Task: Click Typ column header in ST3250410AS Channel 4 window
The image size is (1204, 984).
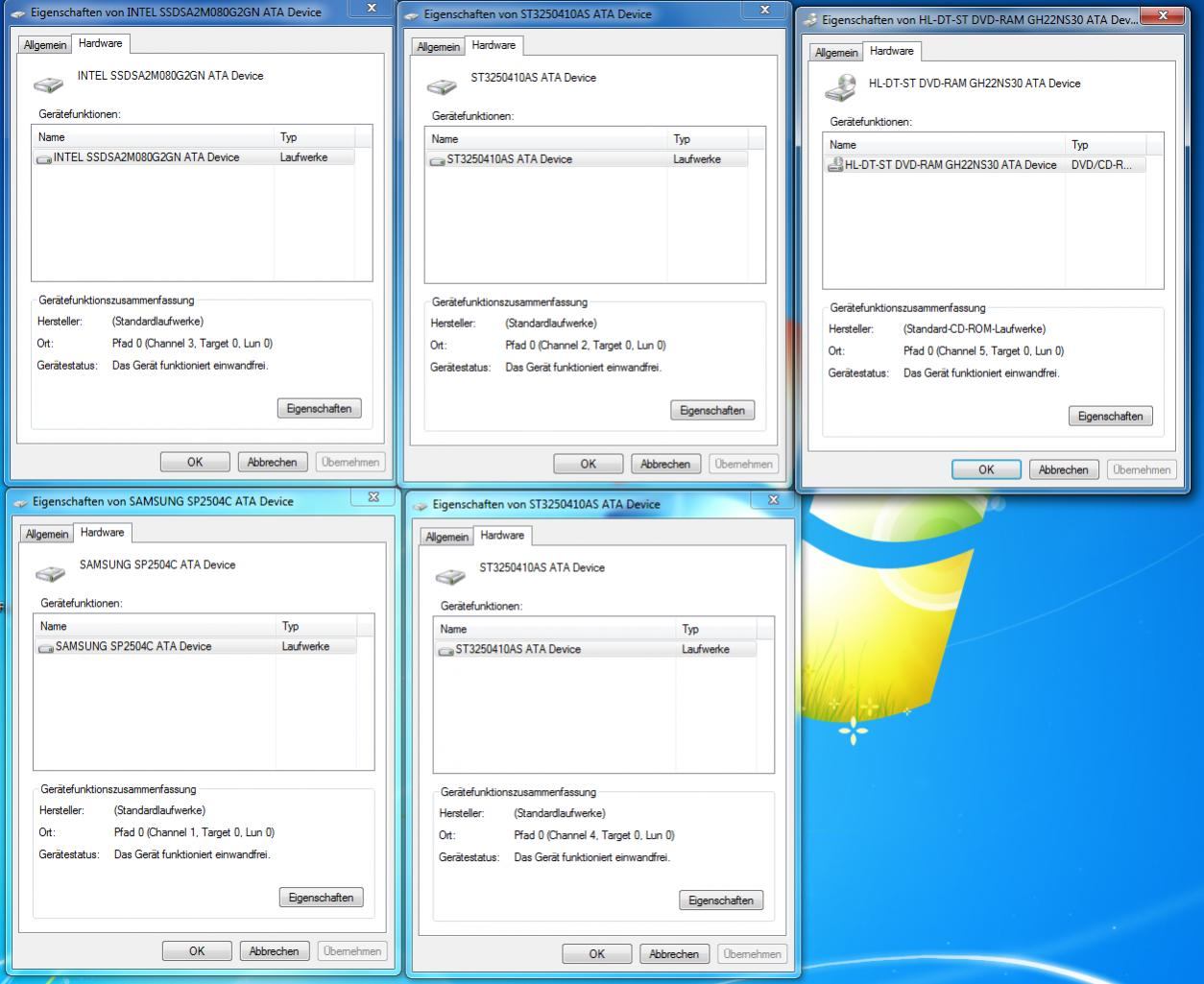Action: point(716,629)
